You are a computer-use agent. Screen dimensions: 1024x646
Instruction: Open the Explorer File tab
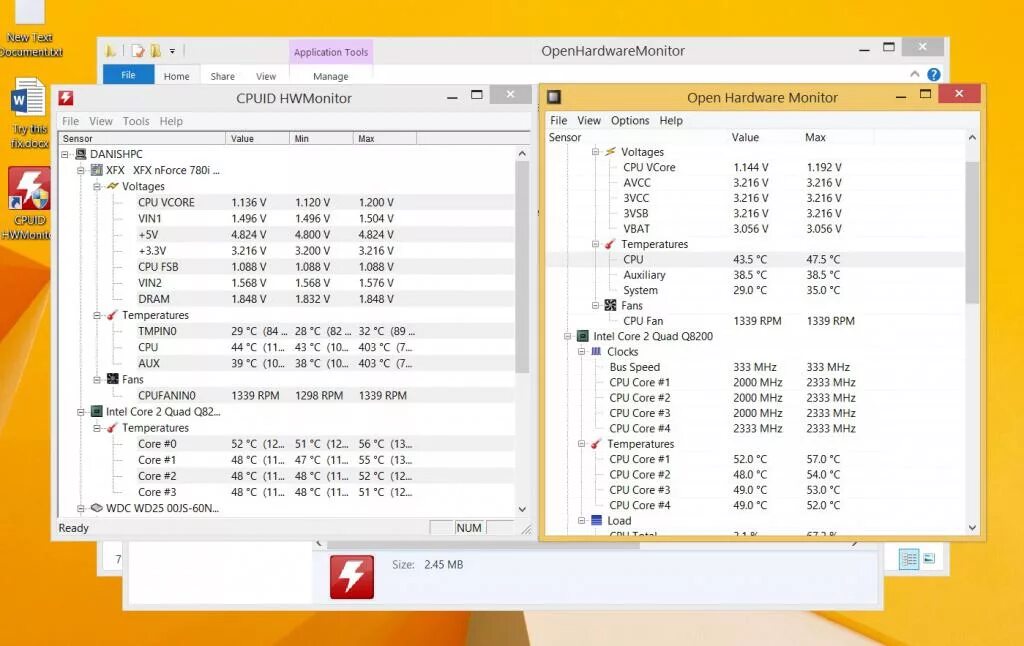[x=129, y=75]
